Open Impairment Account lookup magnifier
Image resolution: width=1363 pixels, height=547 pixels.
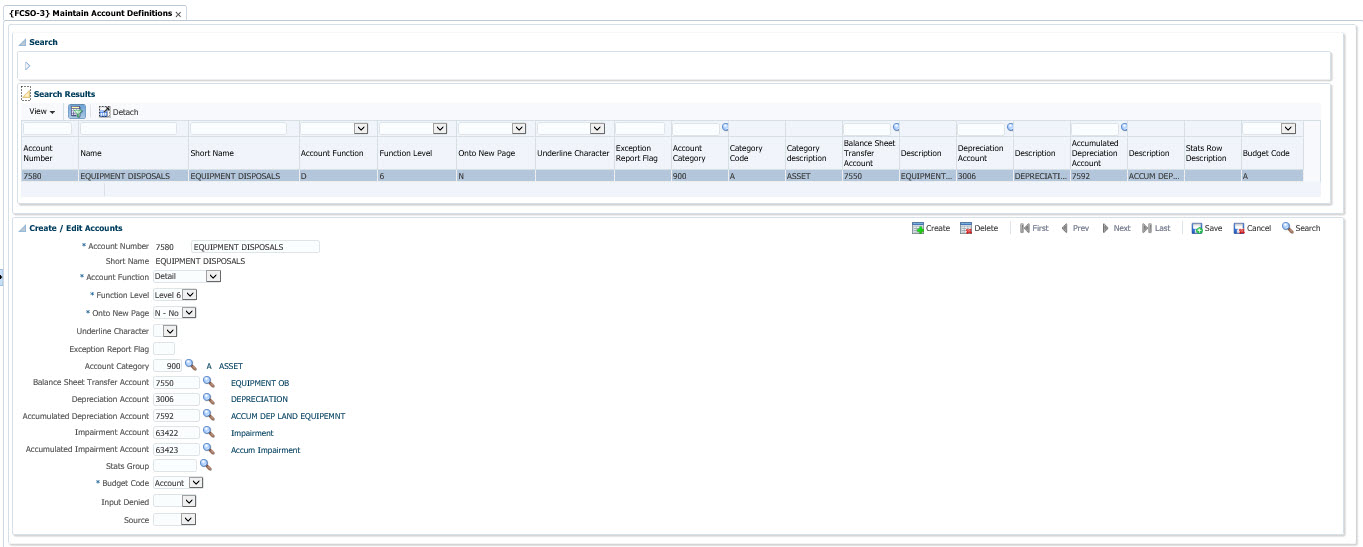209,433
